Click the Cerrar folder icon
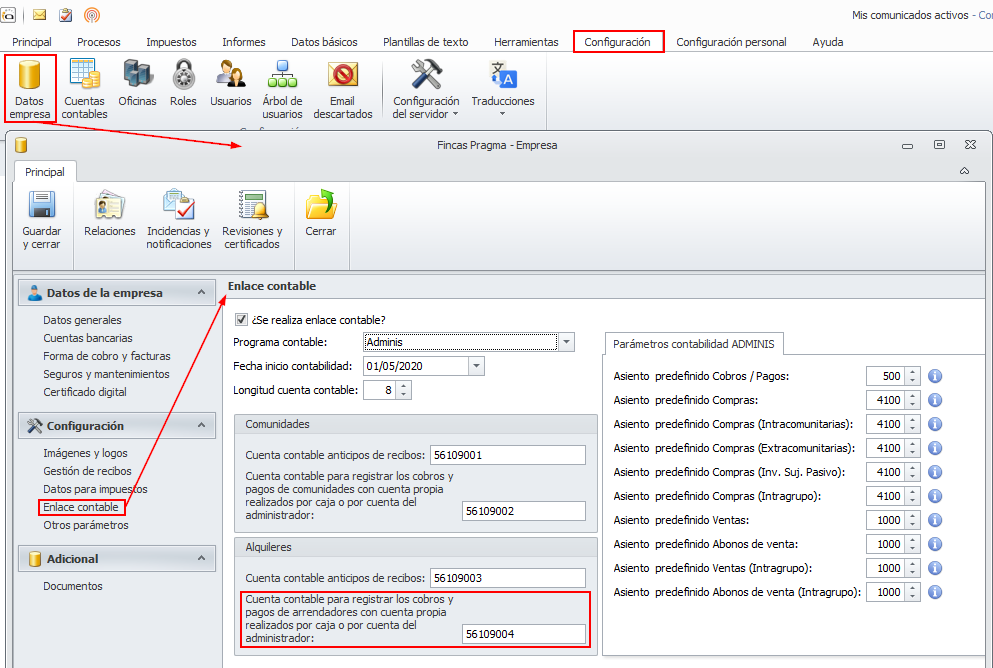The image size is (993, 668). [321, 205]
